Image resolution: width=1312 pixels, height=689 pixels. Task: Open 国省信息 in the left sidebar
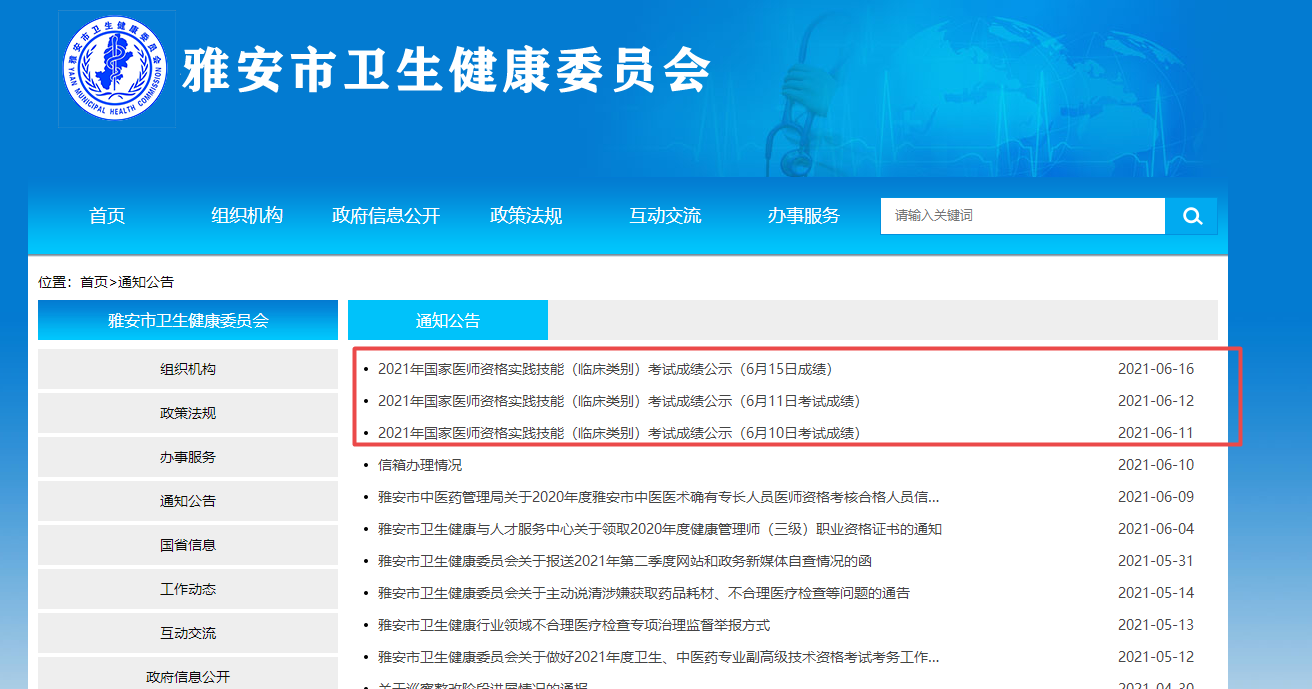pos(188,545)
